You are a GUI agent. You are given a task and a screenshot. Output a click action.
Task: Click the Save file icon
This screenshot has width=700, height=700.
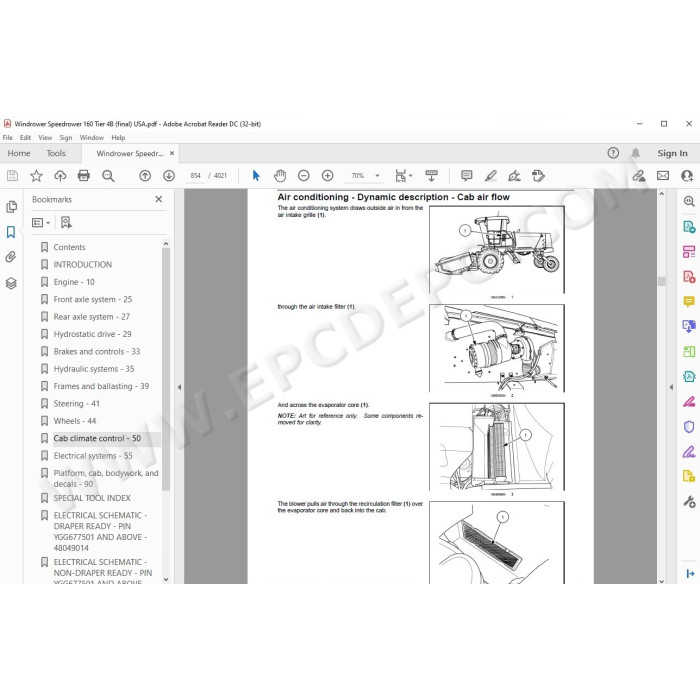tap(12, 176)
